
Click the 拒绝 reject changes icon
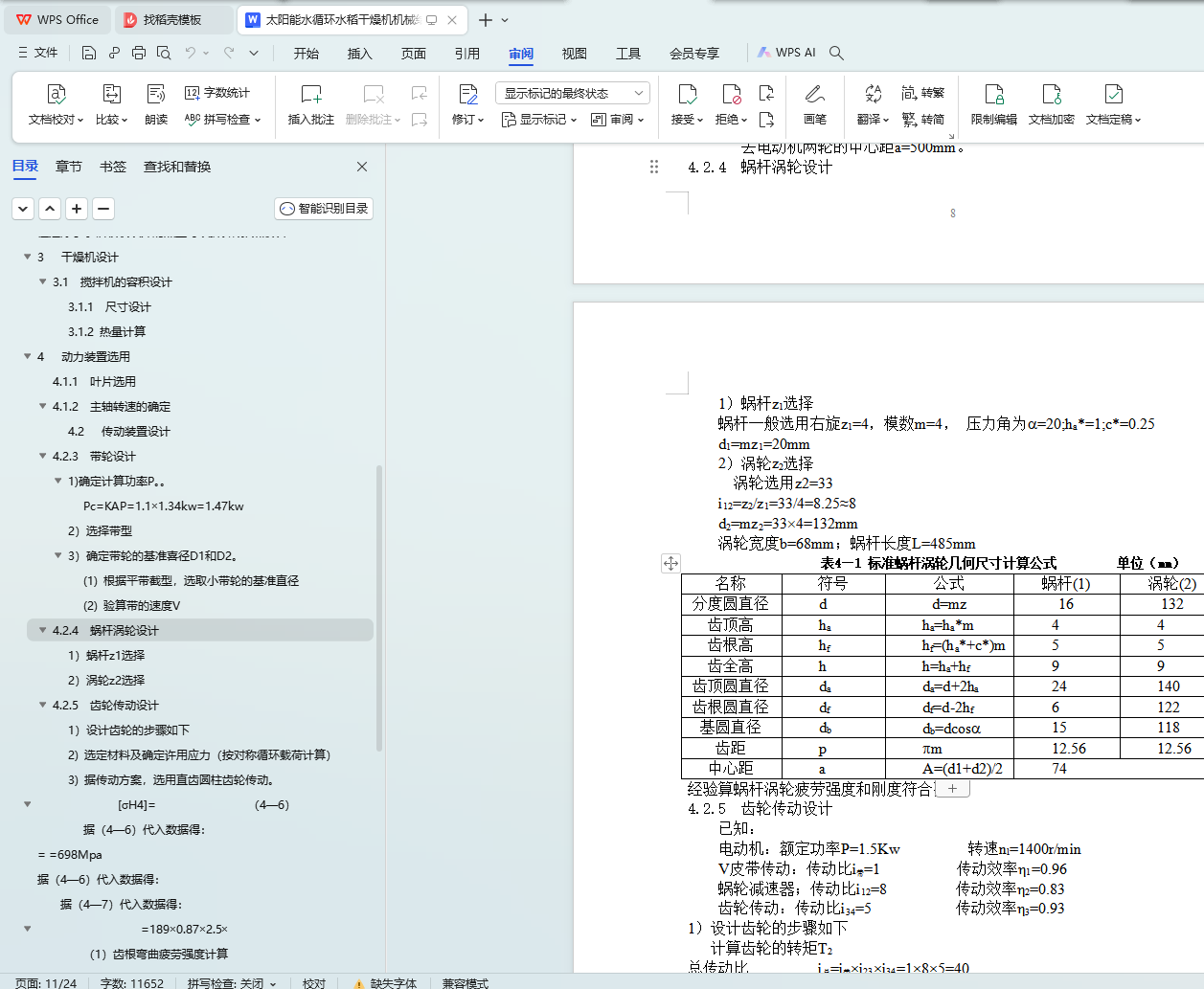coord(732,94)
